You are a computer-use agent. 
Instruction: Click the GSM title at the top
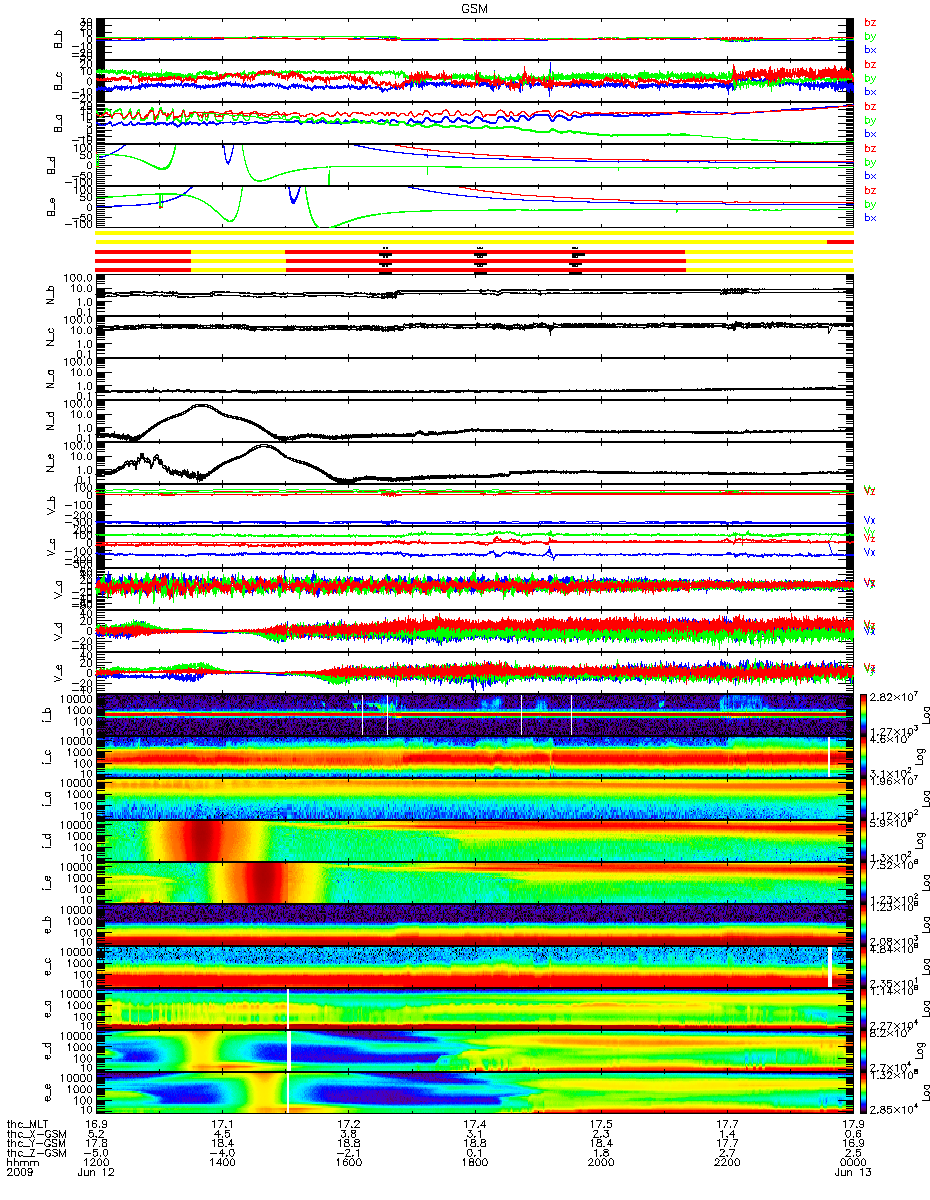475,7
